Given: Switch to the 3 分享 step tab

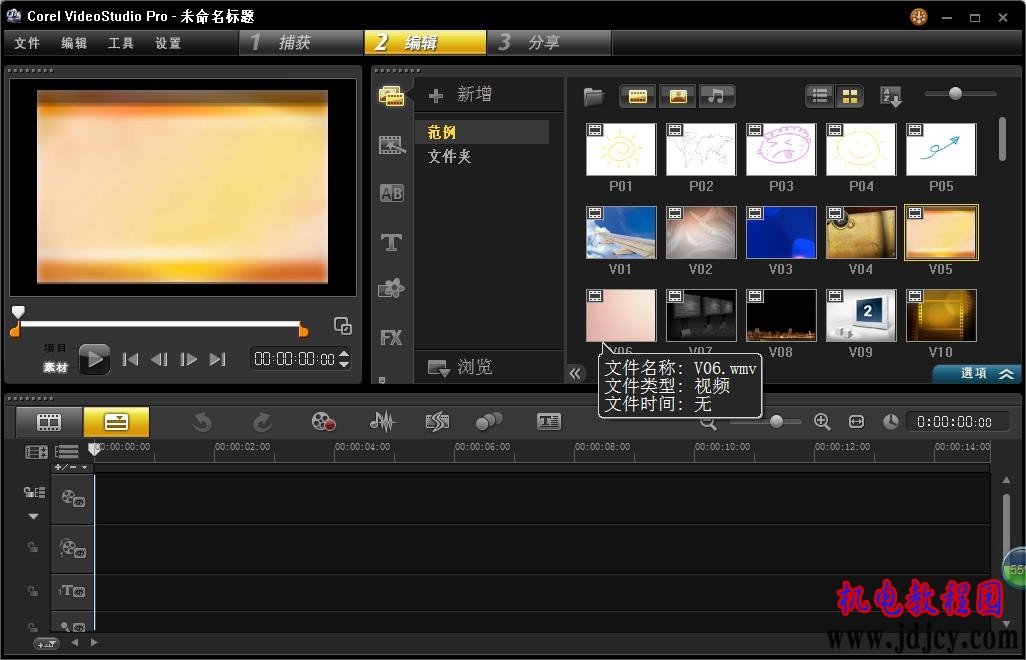Looking at the screenshot, I should pyautogui.click(x=550, y=43).
